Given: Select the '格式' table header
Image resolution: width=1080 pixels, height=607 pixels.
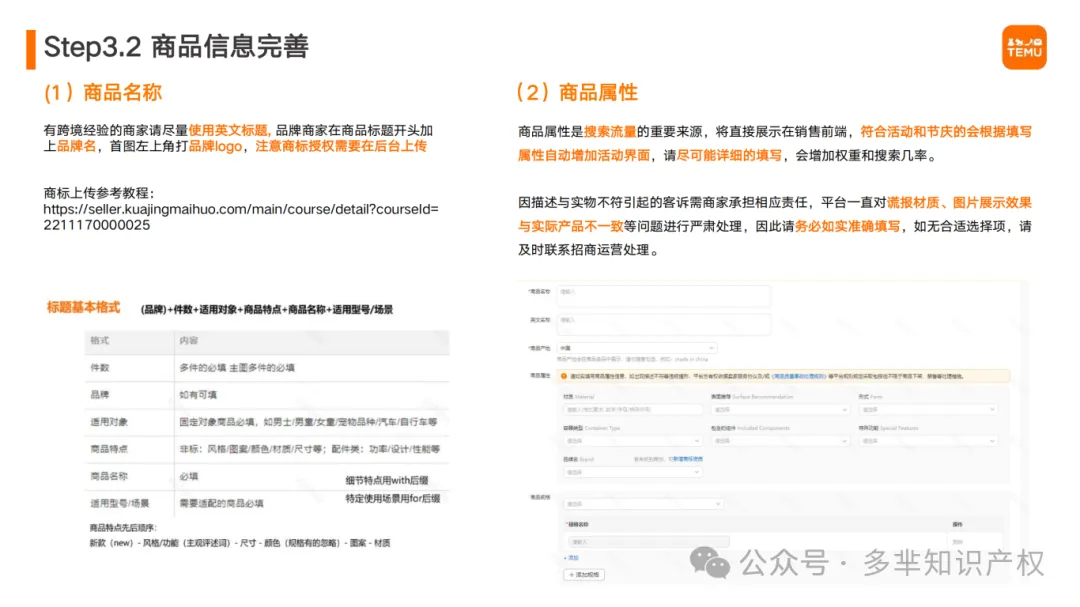Looking at the screenshot, I should 100,340.
